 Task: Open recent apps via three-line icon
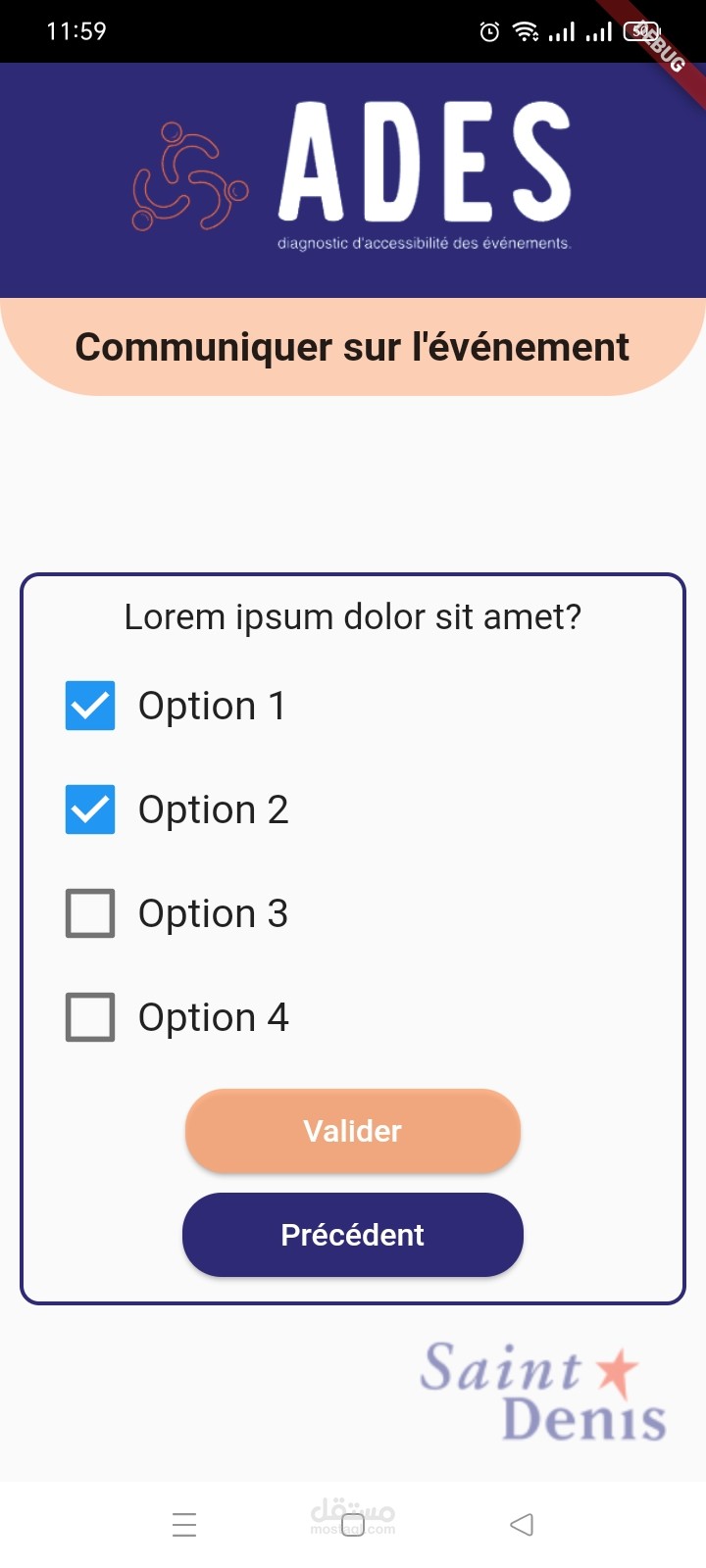click(x=184, y=1525)
